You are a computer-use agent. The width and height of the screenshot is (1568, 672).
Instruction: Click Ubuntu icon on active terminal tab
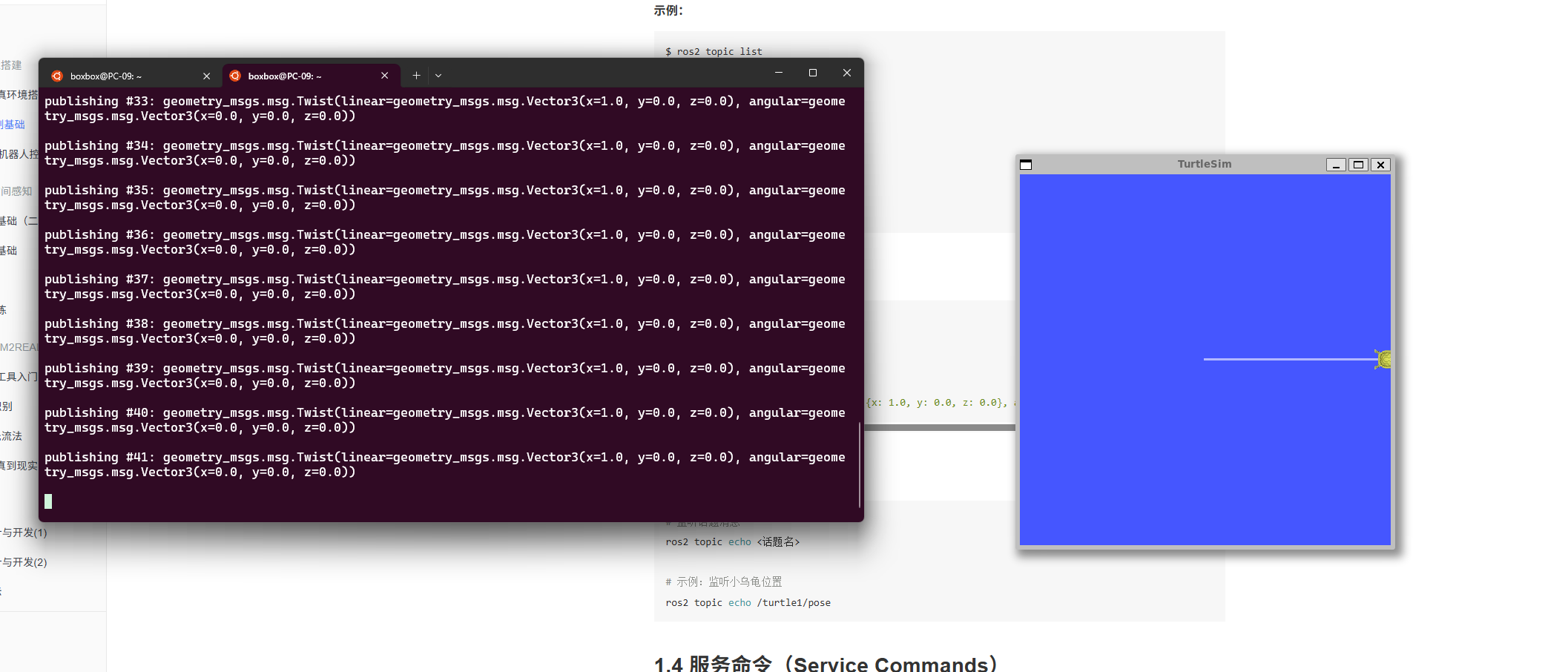pyautogui.click(x=235, y=76)
